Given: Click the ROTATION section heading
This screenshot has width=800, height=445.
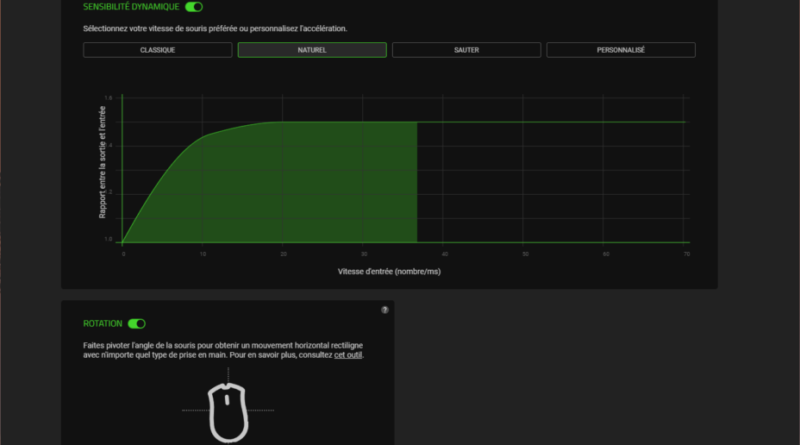Looking at the screenshot, I should 103,324.
